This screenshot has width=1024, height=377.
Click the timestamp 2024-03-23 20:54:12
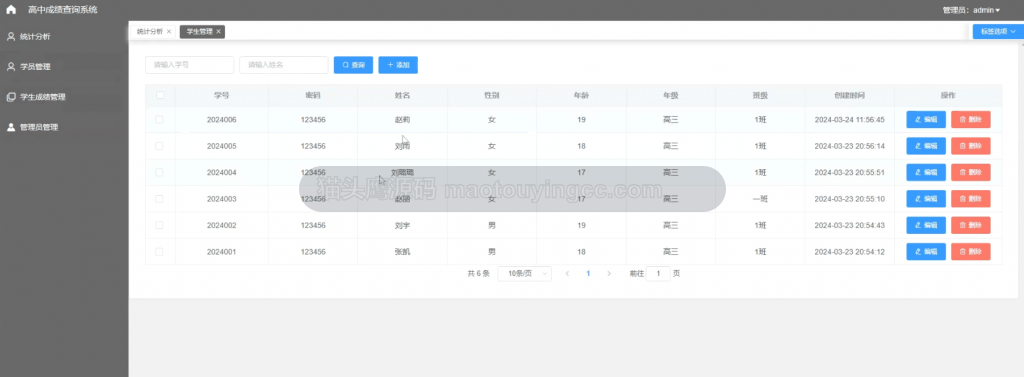(x=850, y=252)
